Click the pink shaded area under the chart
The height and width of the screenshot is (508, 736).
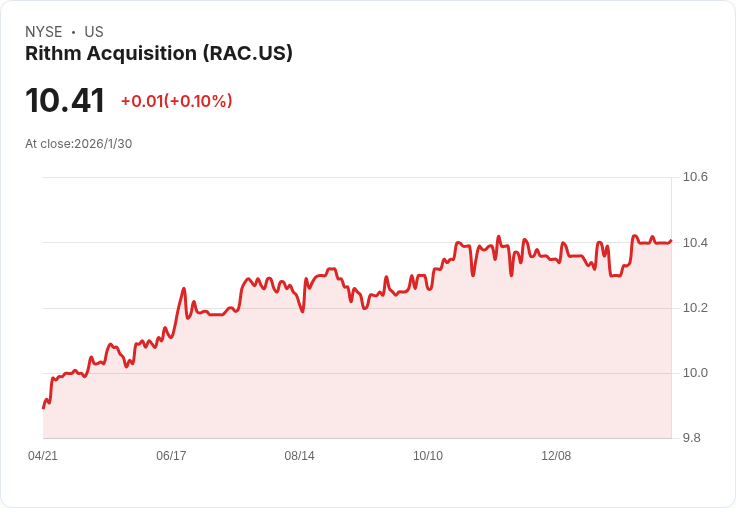click(357, 385)
